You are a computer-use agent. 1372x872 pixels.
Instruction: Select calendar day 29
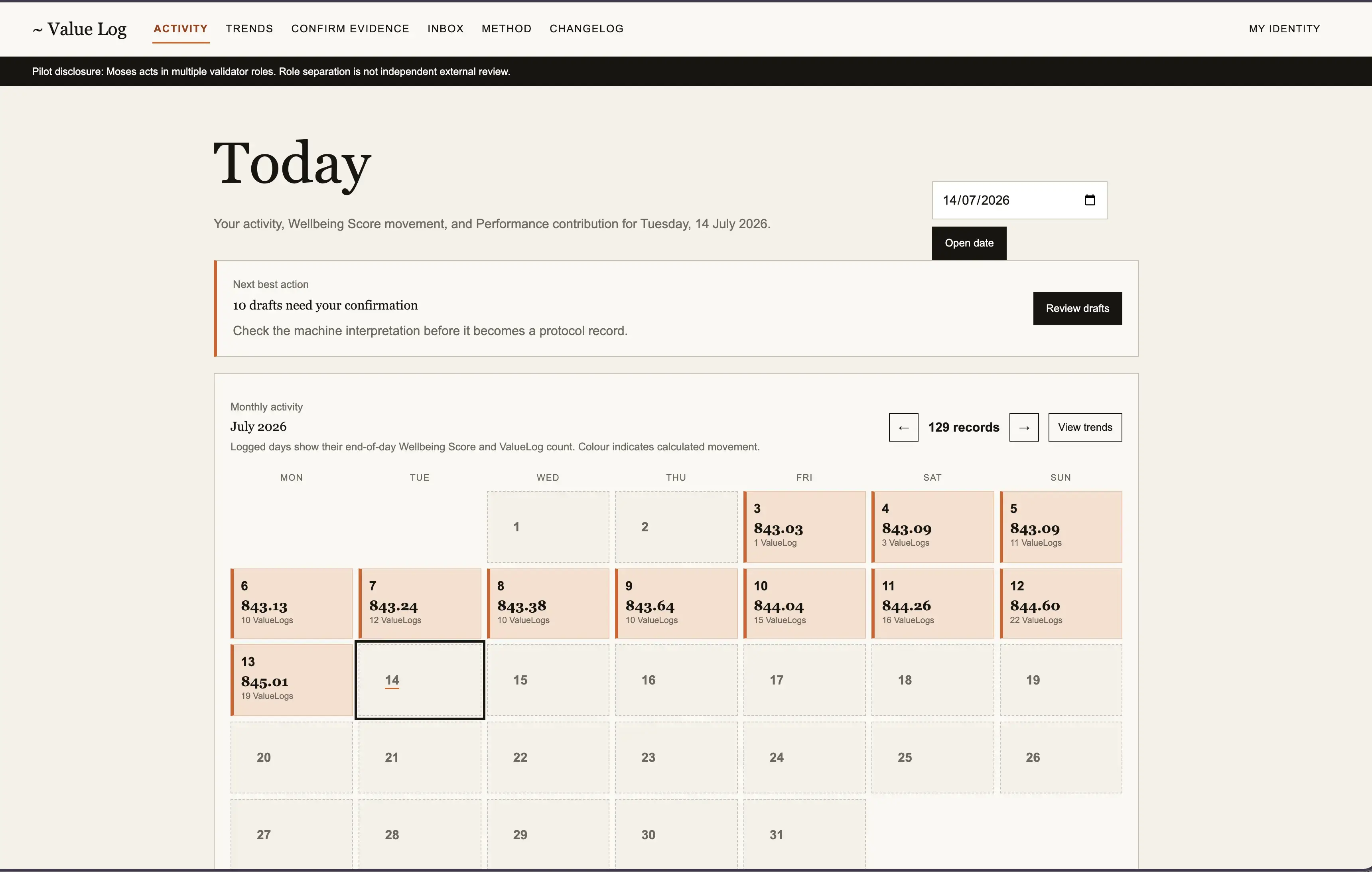(548, 835)
